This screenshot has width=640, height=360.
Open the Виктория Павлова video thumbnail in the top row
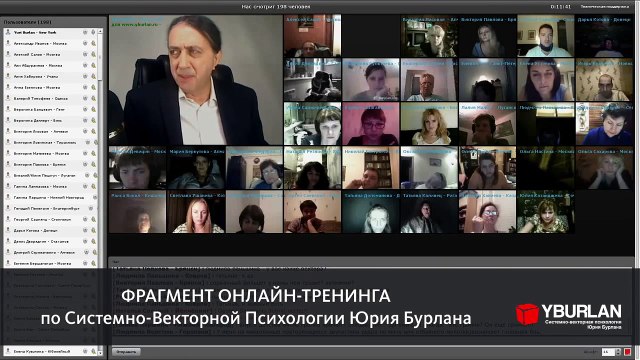pos(487,36)
